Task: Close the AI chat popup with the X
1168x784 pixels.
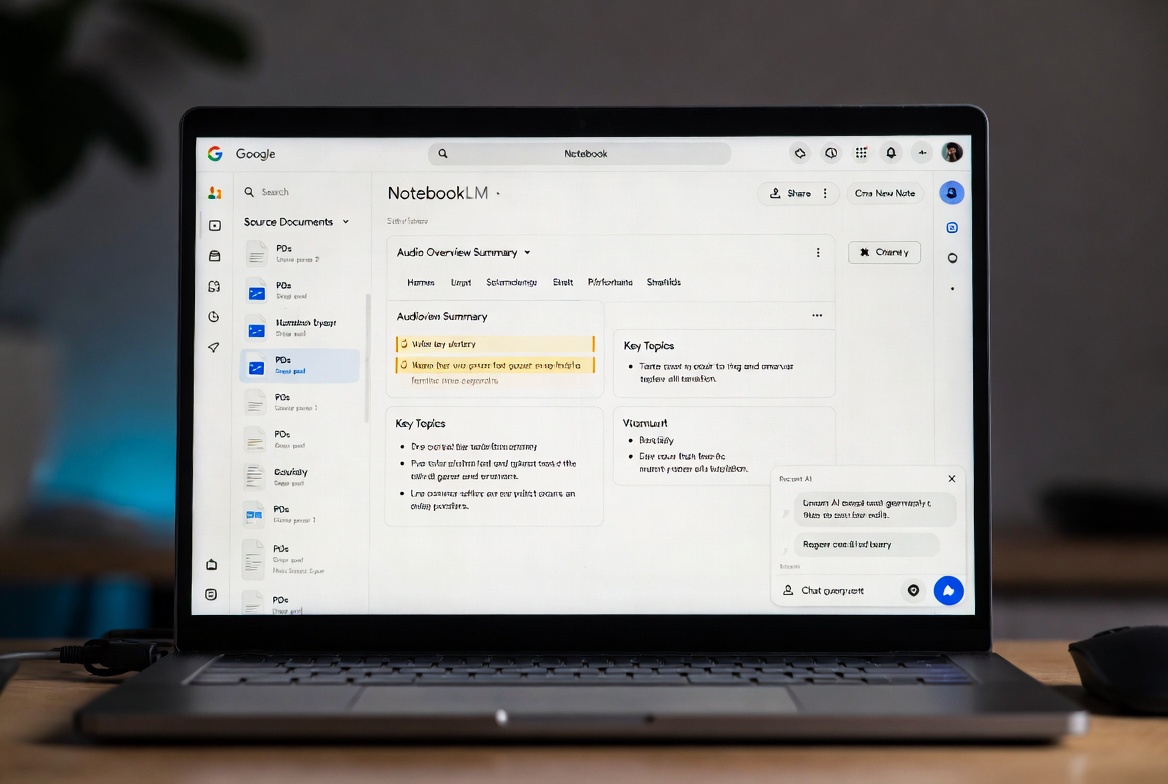Action: (x=951, y=478)
